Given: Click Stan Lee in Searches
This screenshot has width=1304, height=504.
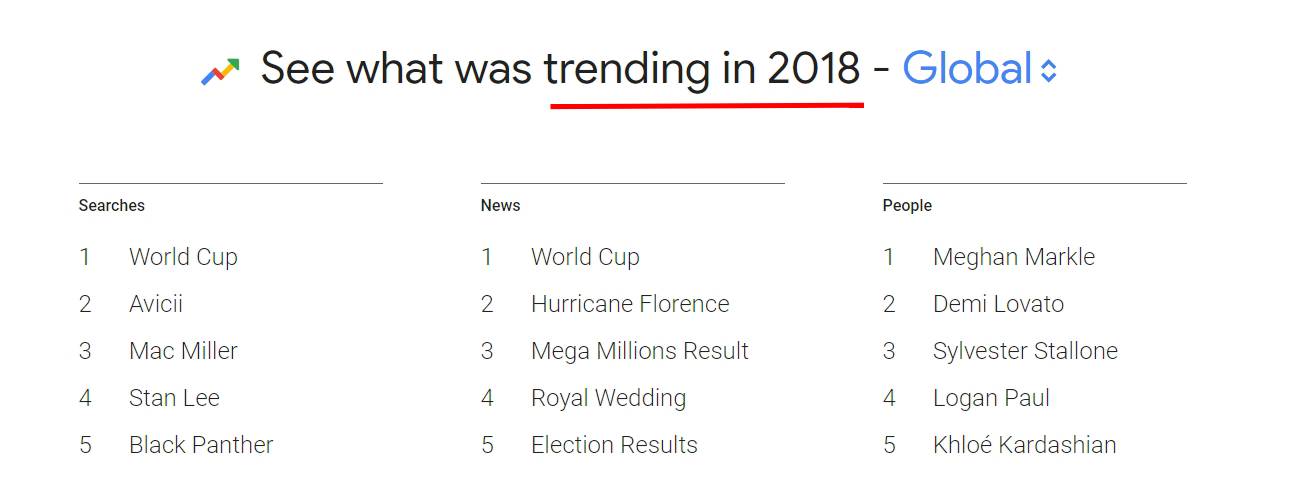Looking at the screenshot, I should click(174, 398).
